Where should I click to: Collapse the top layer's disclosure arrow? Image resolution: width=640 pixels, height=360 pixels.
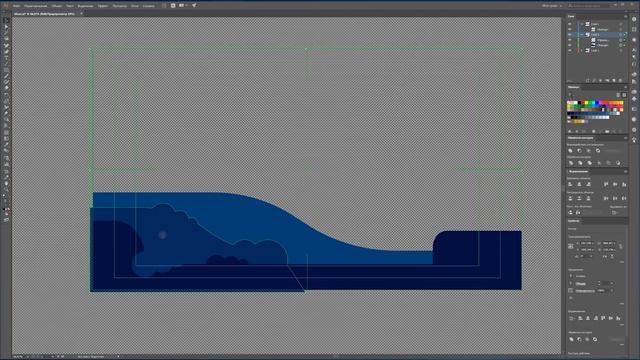click(x=582, y=24)
